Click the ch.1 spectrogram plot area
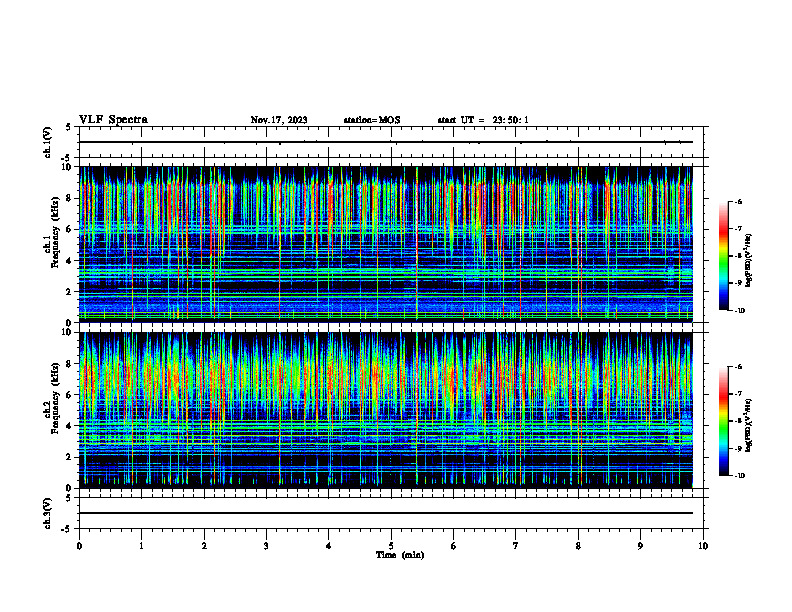 tap(386, 244)
